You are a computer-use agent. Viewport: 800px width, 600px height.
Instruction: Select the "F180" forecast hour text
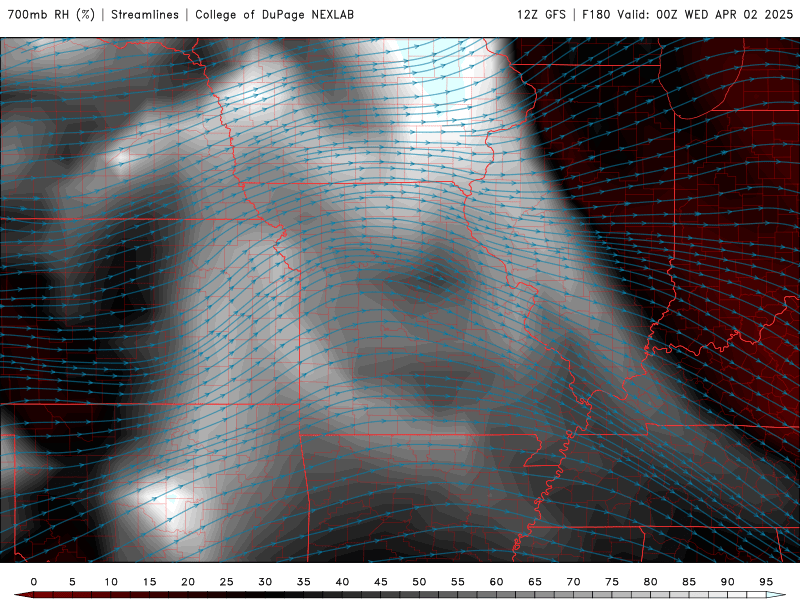coord(596,15)
